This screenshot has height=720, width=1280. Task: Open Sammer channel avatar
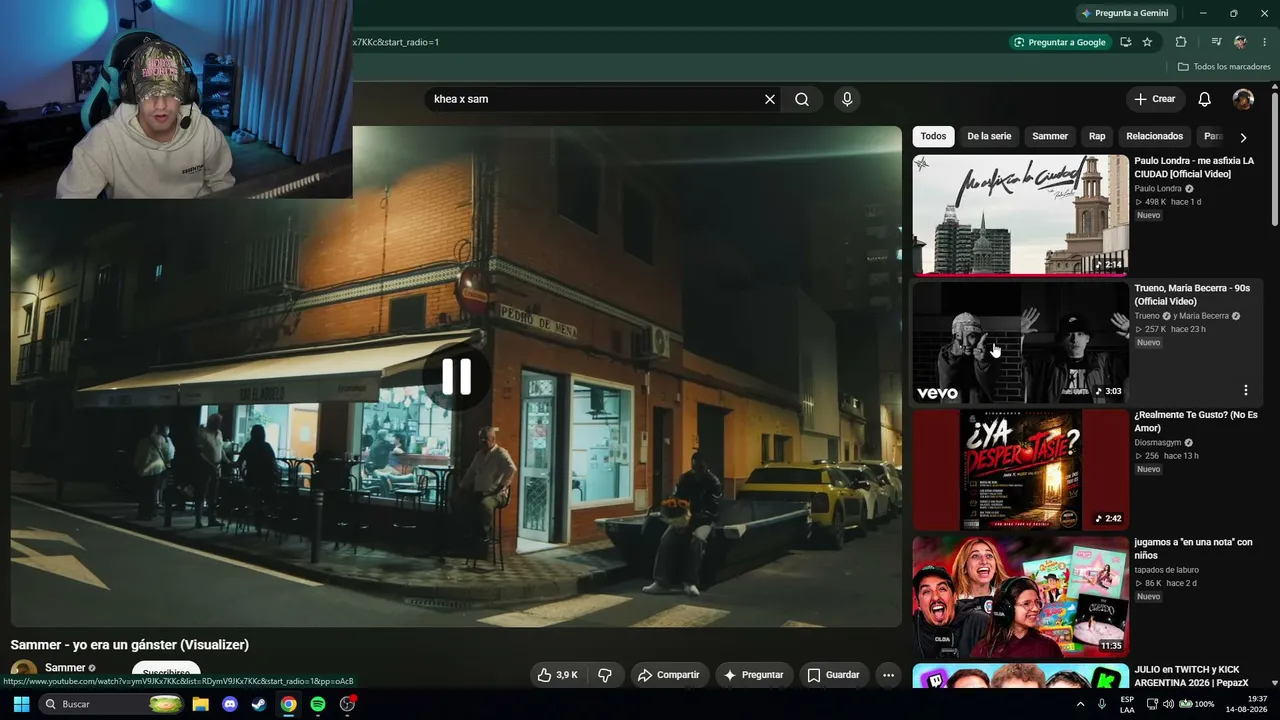coord(23,673)
